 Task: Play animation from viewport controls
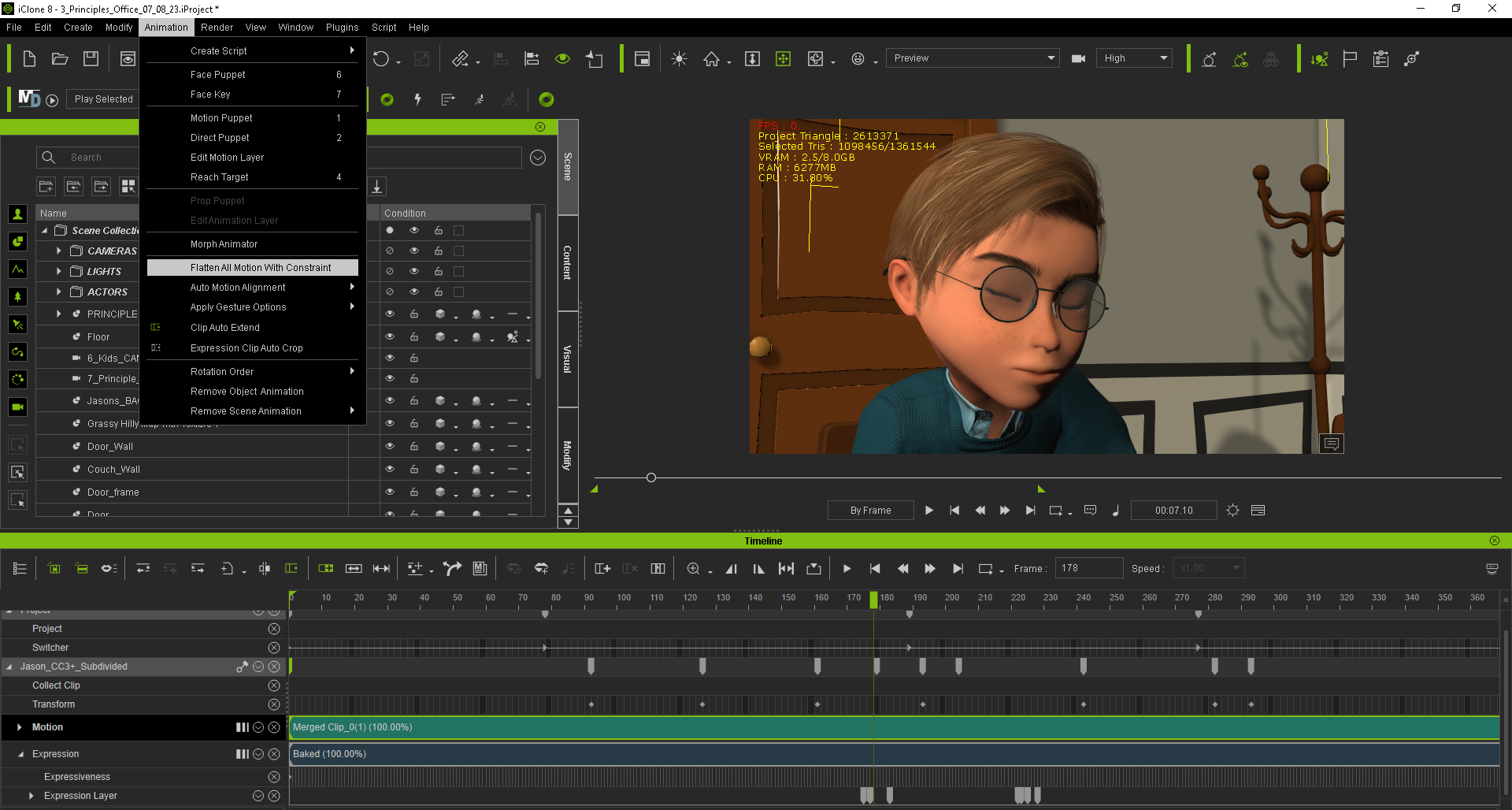[929, 511]
